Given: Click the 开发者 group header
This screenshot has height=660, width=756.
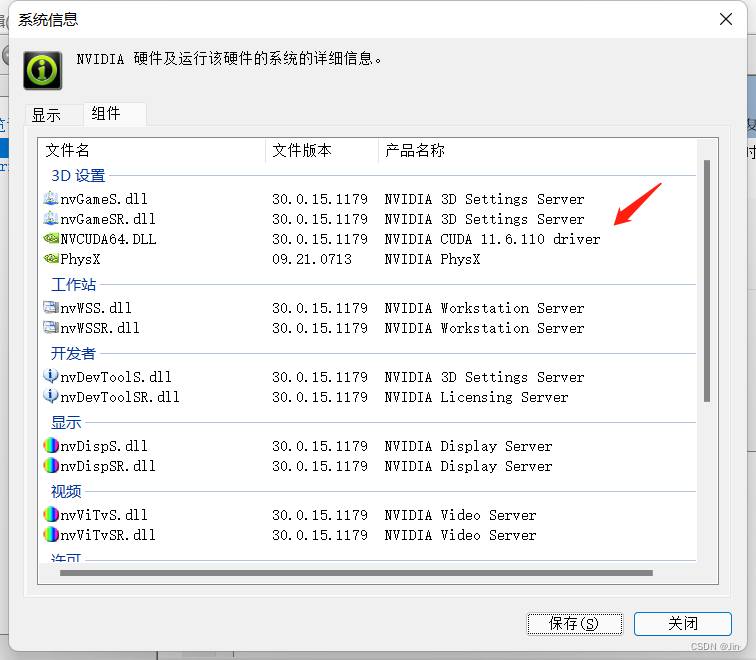Looking at the screenshot, I should coord(73,353).
